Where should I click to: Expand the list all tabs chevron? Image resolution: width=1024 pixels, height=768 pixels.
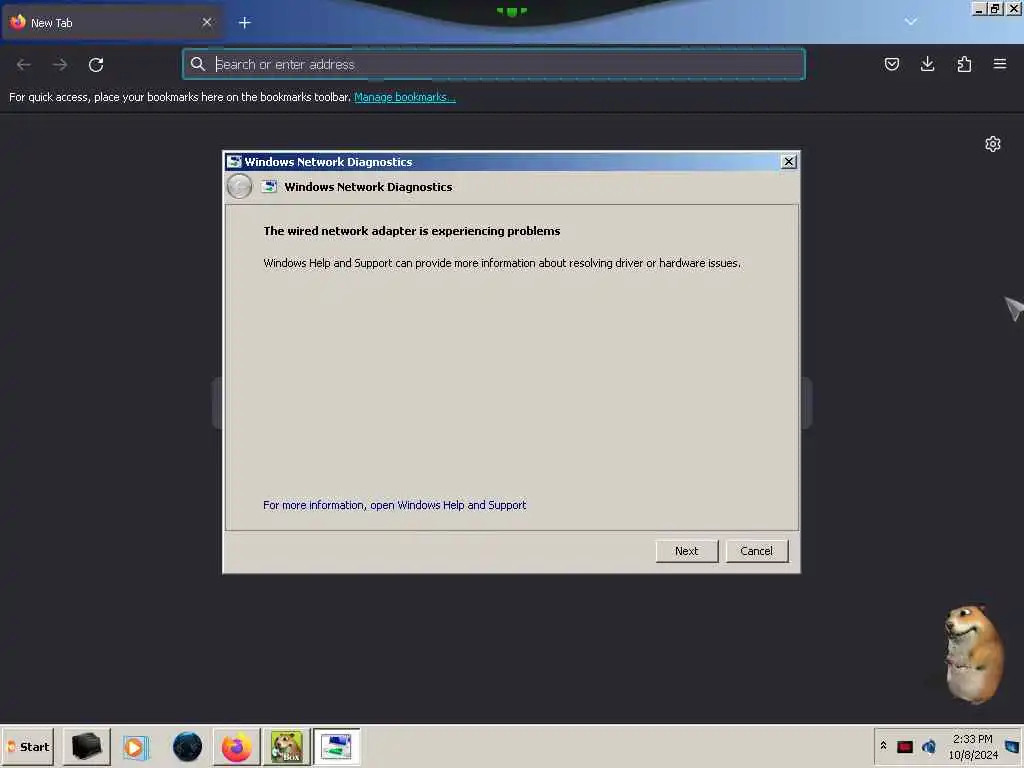tap(910, 22)
